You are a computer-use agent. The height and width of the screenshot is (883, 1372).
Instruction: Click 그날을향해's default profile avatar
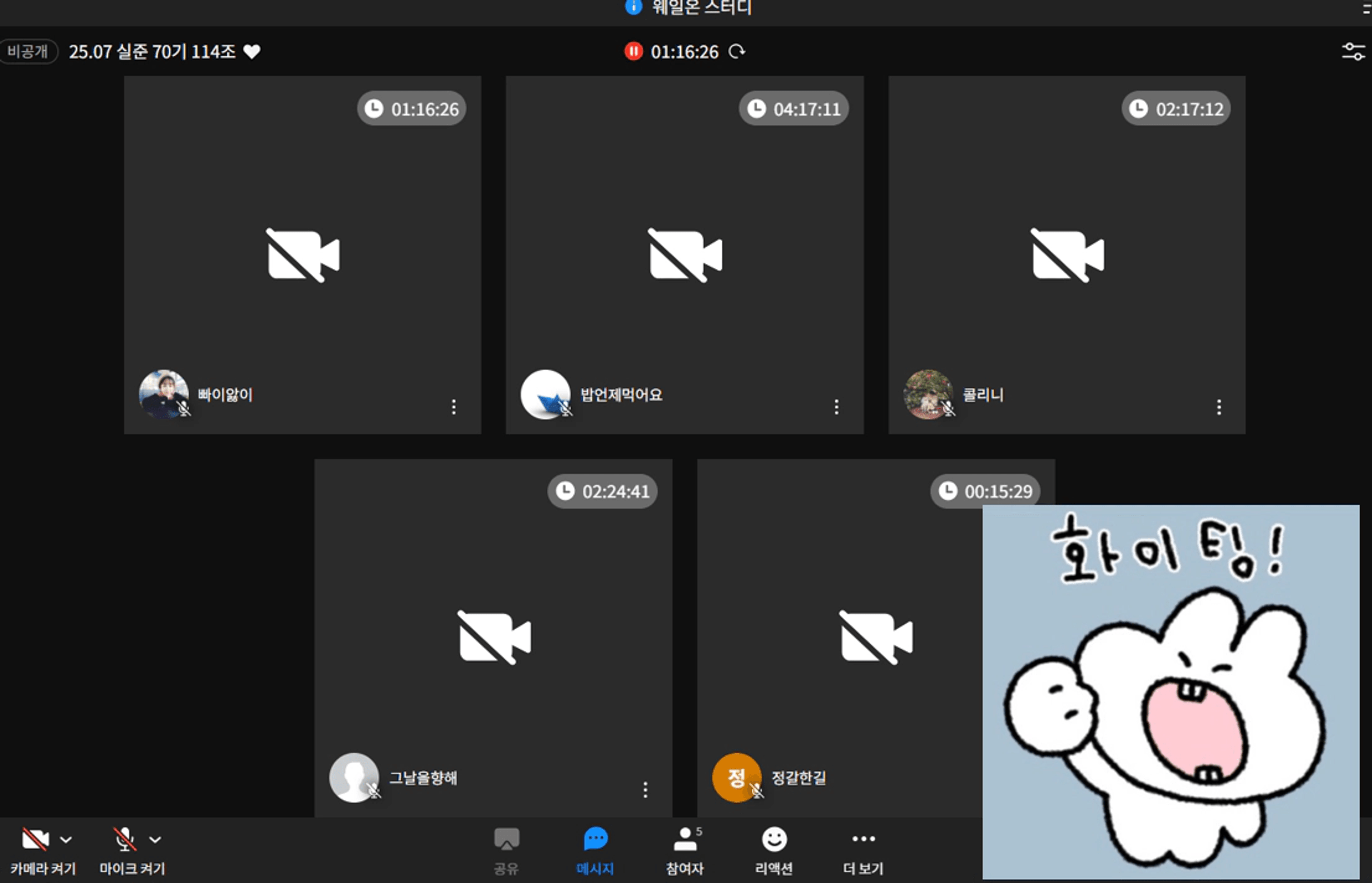click(x=354, y=778)
